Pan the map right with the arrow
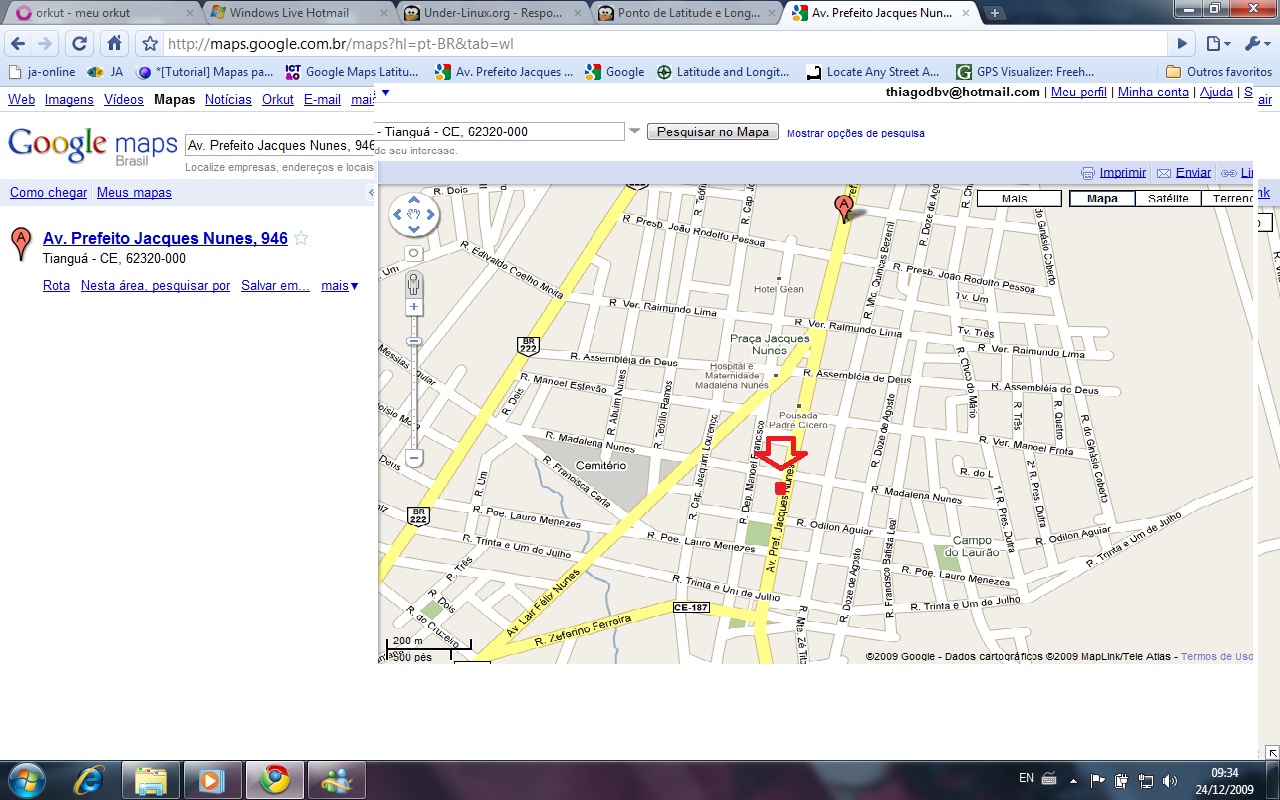The width and height of the screenshot is (1280, 800). [430, 214]
